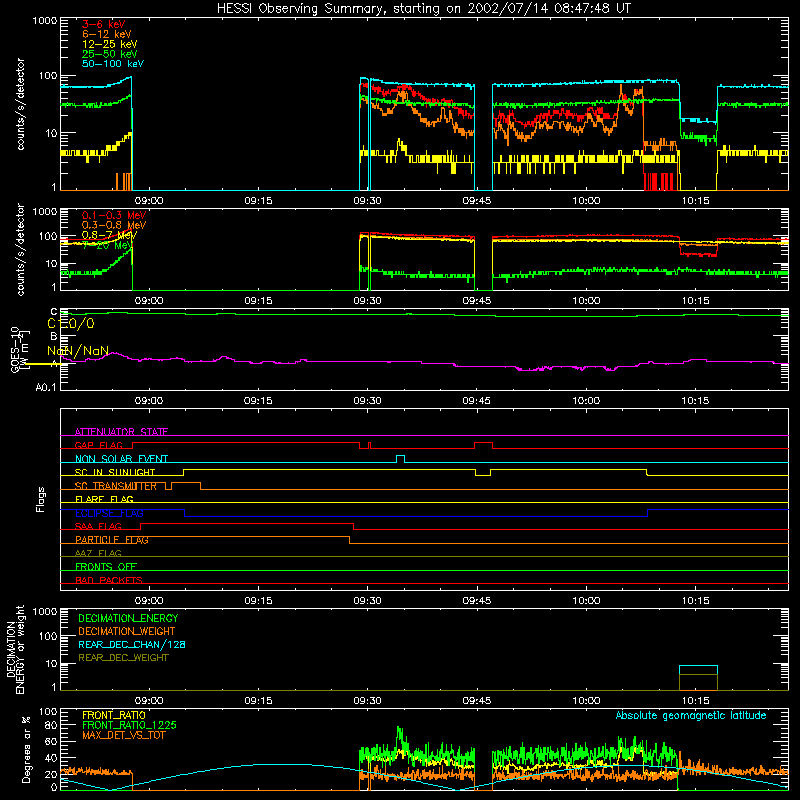
Task: Click the Absolute geomagnetic latitude label
Action: [691, 716]
